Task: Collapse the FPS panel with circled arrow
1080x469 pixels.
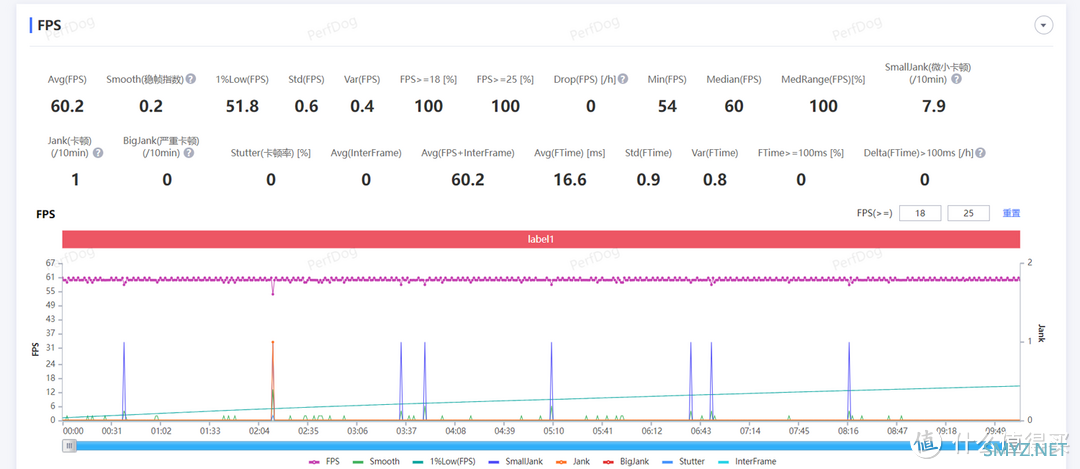Action: [1044, 25]
